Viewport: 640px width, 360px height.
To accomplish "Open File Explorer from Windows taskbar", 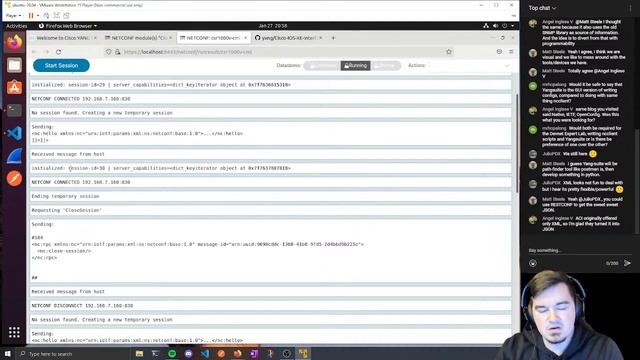I will [x=139, y=353].
